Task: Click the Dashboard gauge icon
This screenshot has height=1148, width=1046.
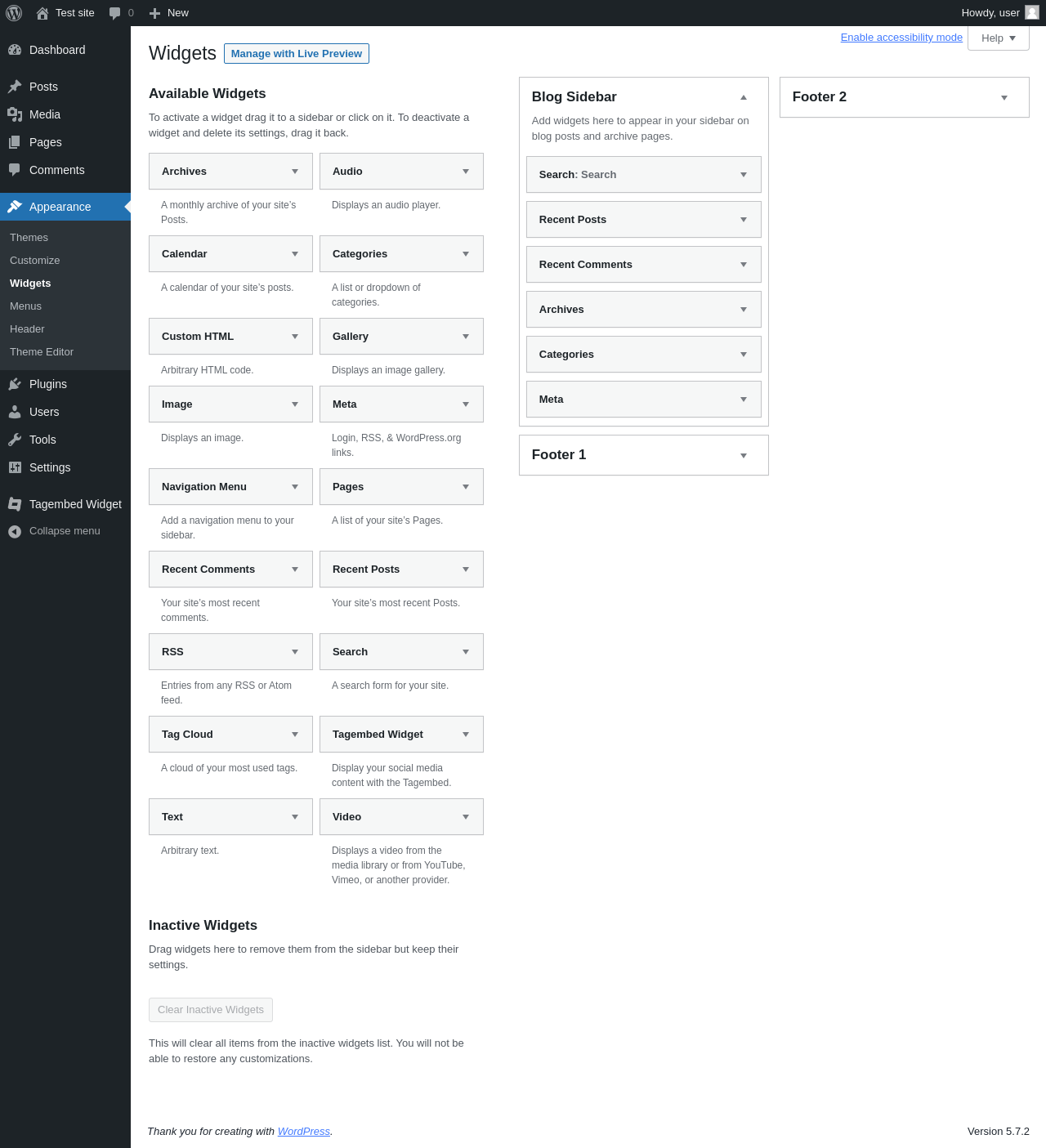Action: 15,50
